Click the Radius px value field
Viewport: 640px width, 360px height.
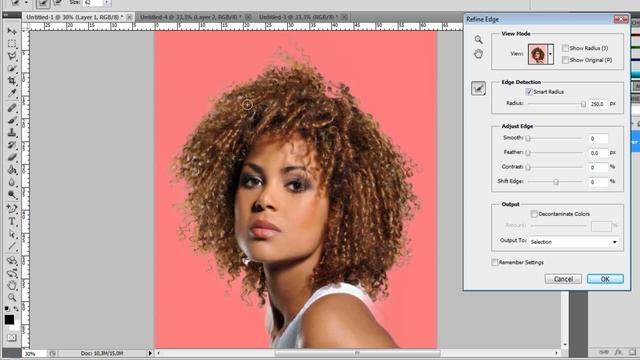pyautogui.click(x=598, y=104)
